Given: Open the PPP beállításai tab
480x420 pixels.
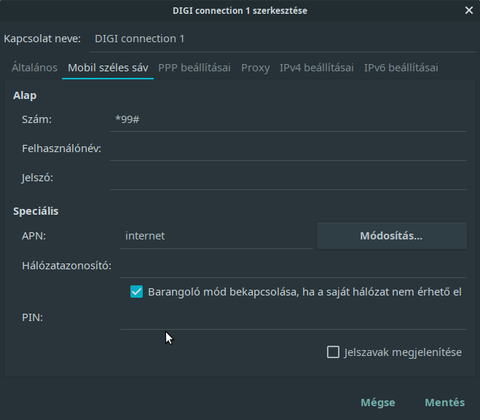Looking at the screenshot, I should pos(194,68).
